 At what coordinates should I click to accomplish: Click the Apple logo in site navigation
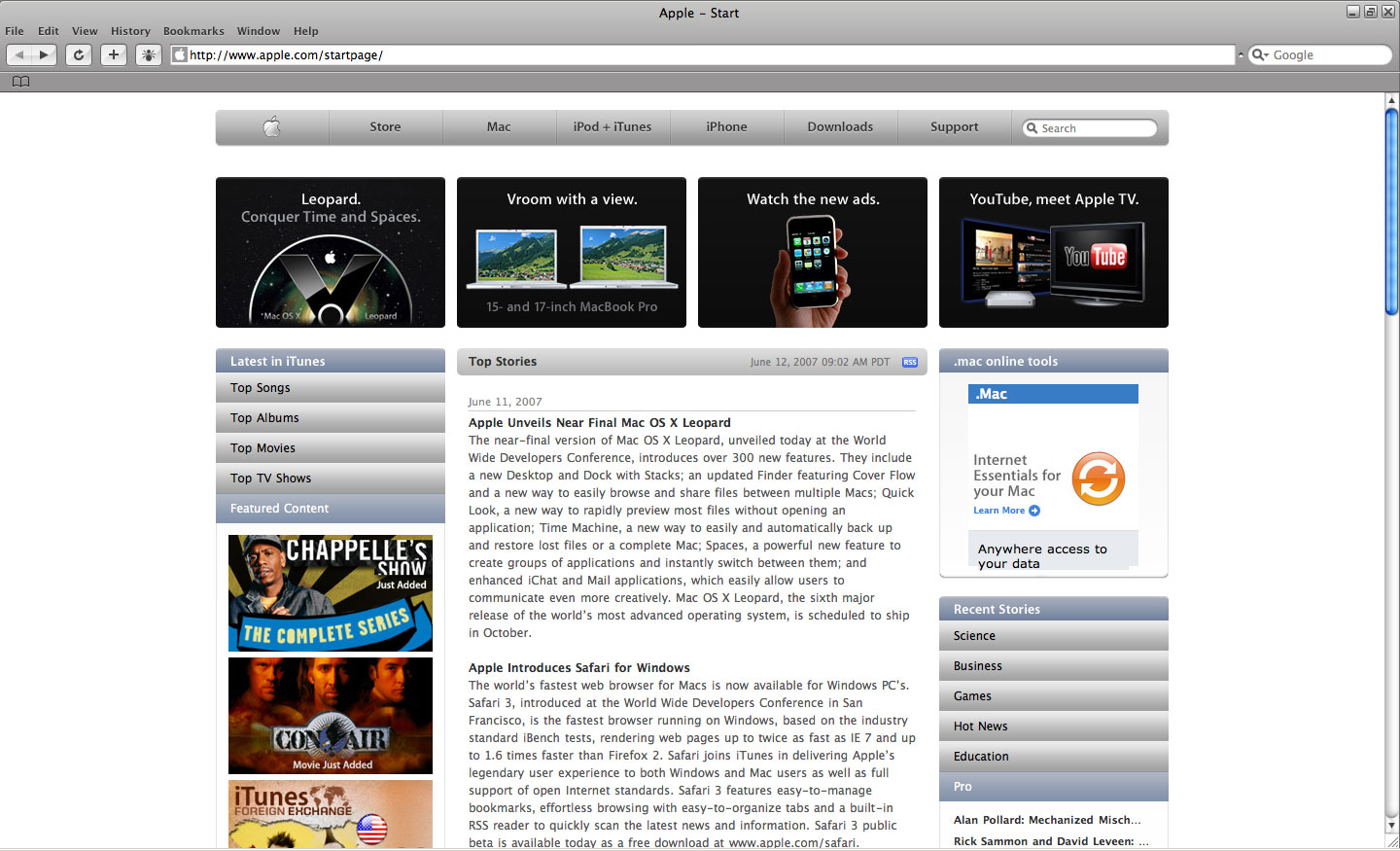click(x=272, y=126)
